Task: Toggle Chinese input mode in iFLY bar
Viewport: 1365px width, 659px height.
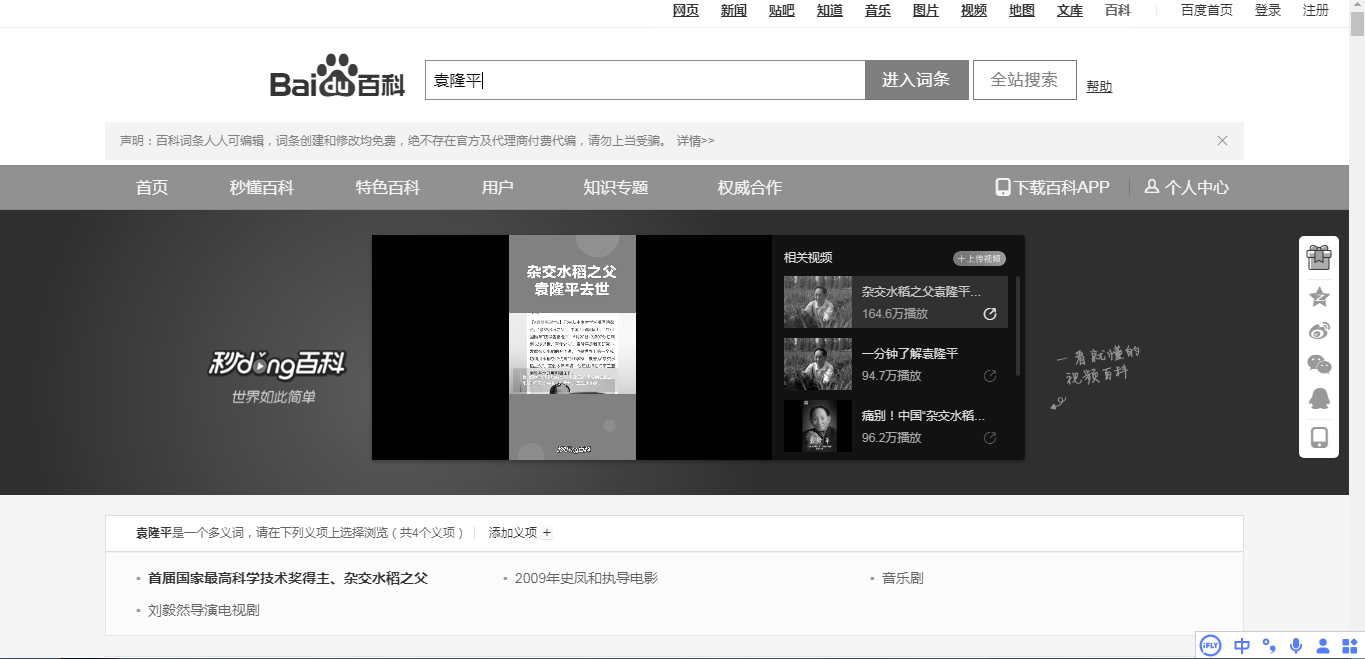Action: point(1242,646)
